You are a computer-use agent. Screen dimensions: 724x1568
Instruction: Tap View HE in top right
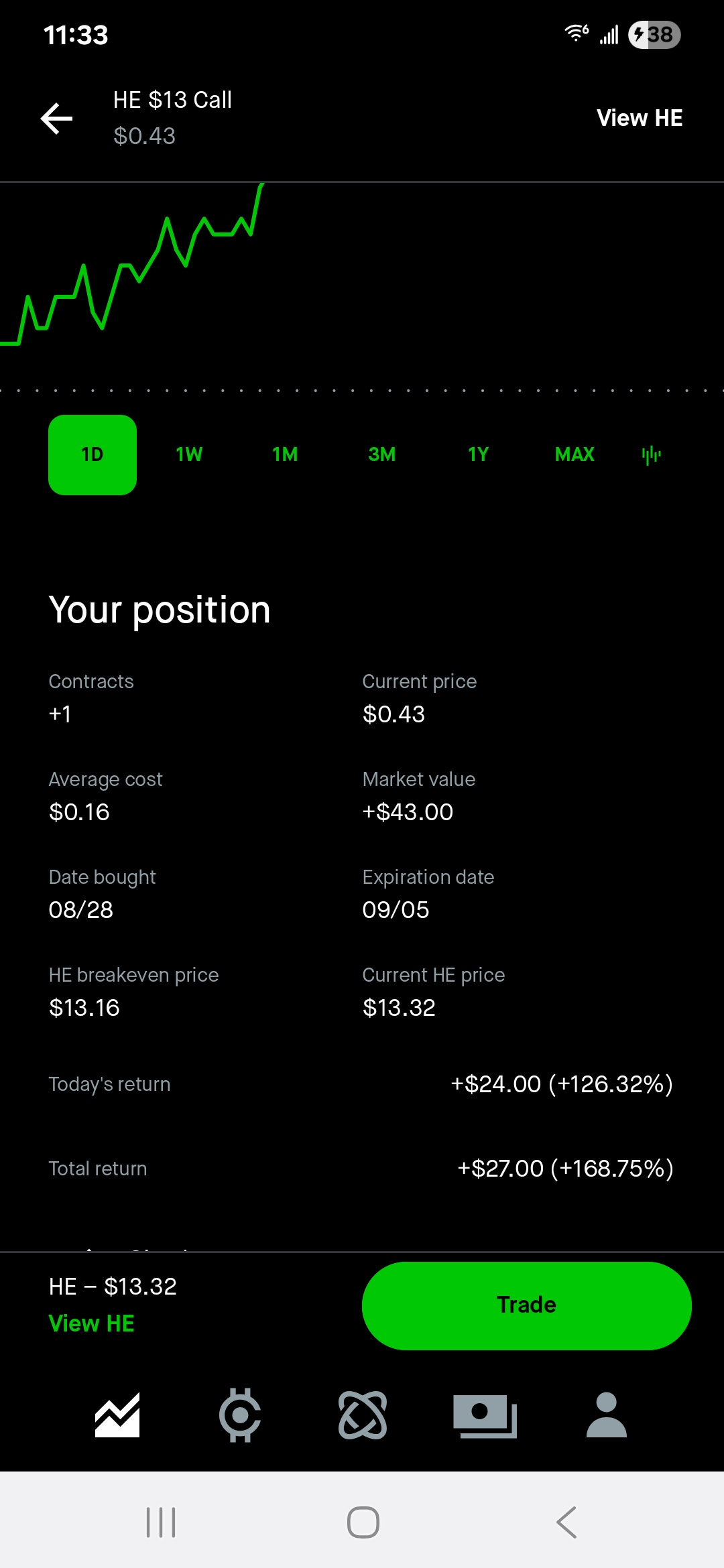(640, 118)
